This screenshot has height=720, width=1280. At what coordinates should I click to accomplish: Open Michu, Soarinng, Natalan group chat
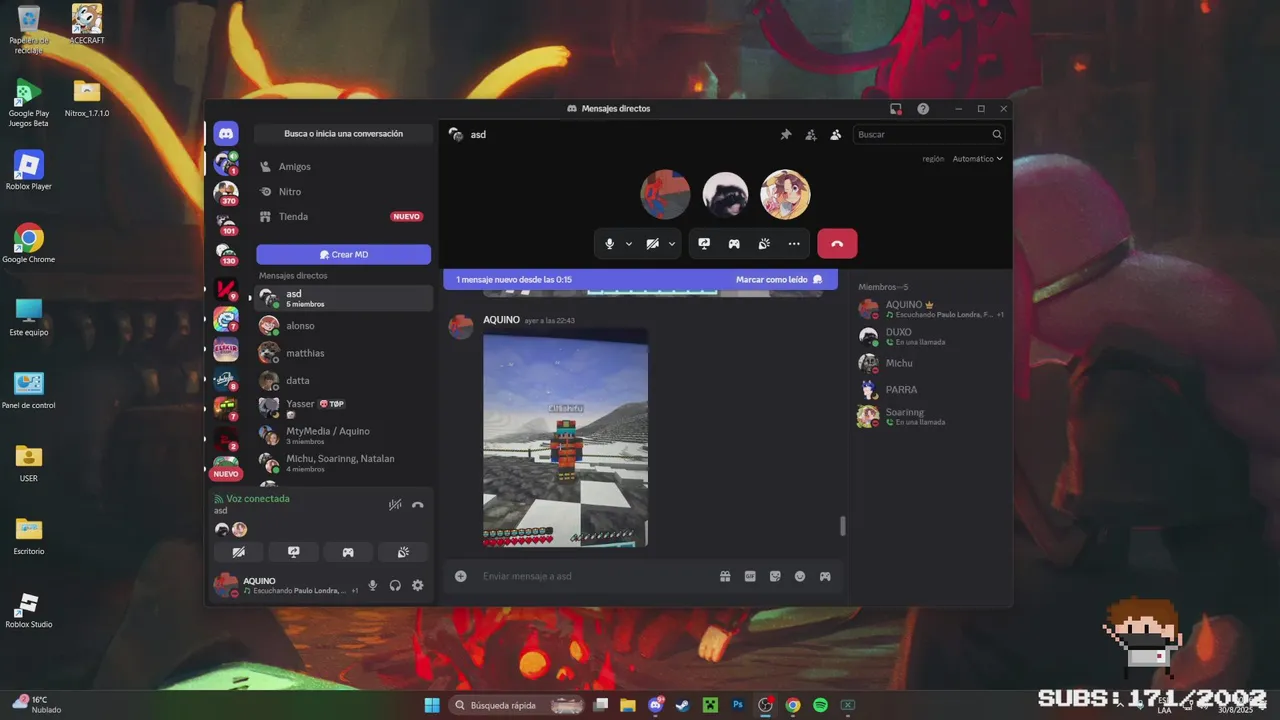(x=343, y=463)
